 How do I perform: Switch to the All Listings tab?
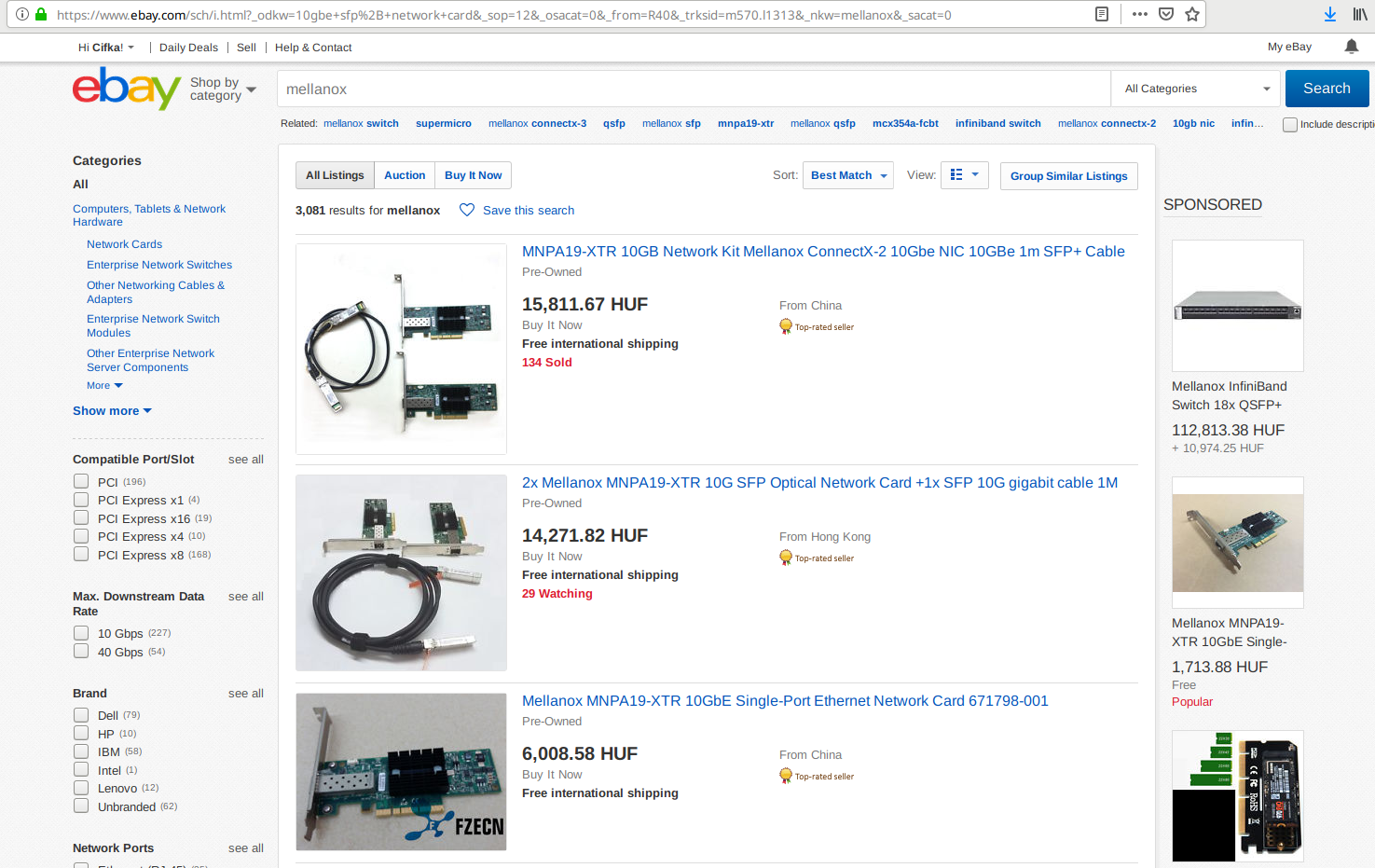pyautogui.click(x=335, y=175)
